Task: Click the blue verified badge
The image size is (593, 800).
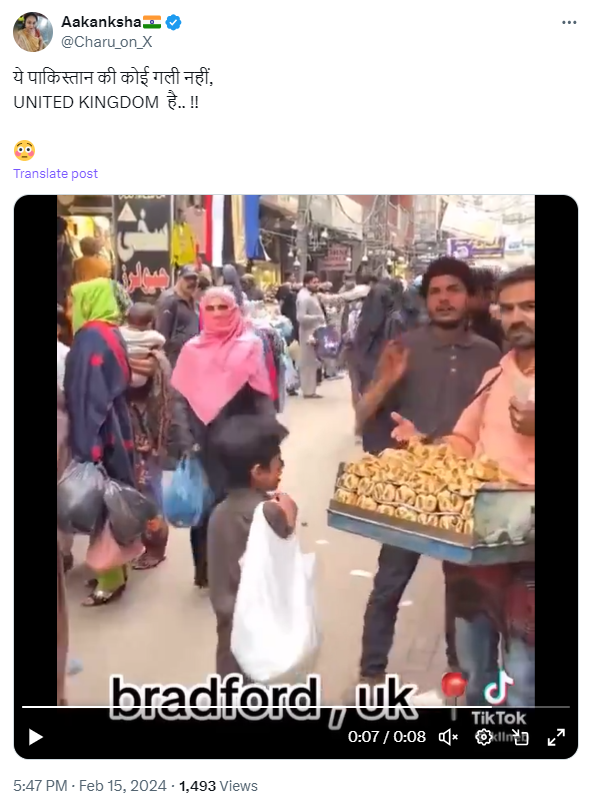Action: 174,22
